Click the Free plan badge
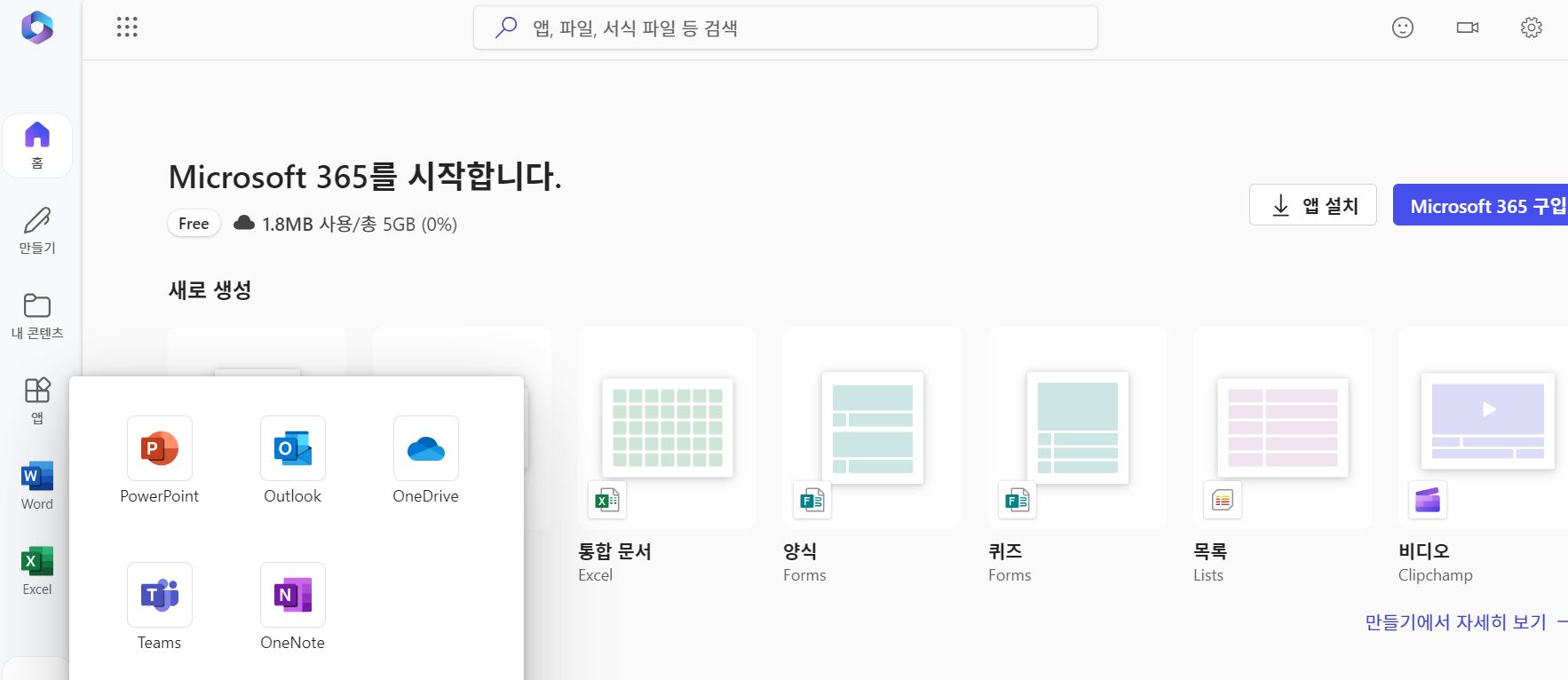The image size is (1568, 680). tap(194, 224)
